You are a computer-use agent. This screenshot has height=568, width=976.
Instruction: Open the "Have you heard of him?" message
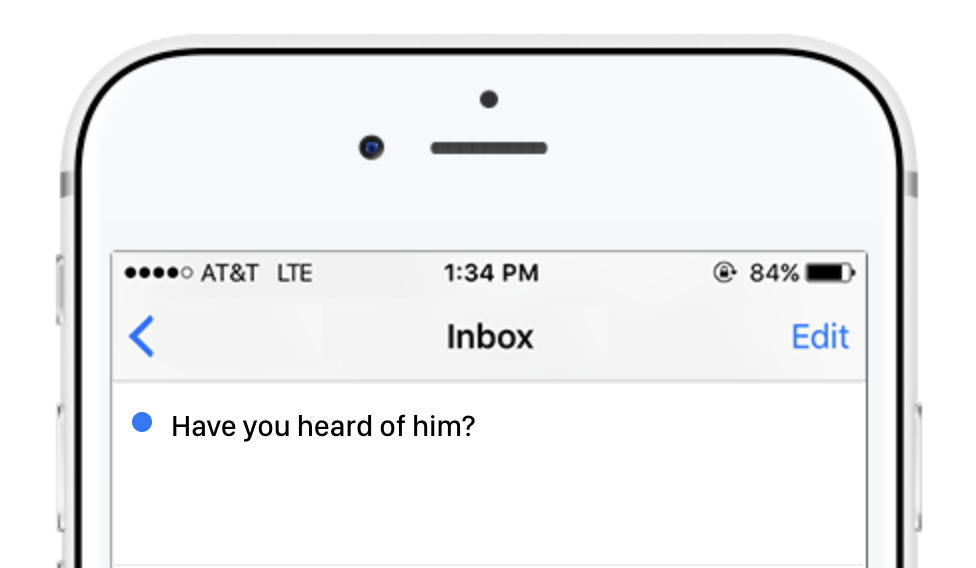pyautogui.click(x=323, y=427)
